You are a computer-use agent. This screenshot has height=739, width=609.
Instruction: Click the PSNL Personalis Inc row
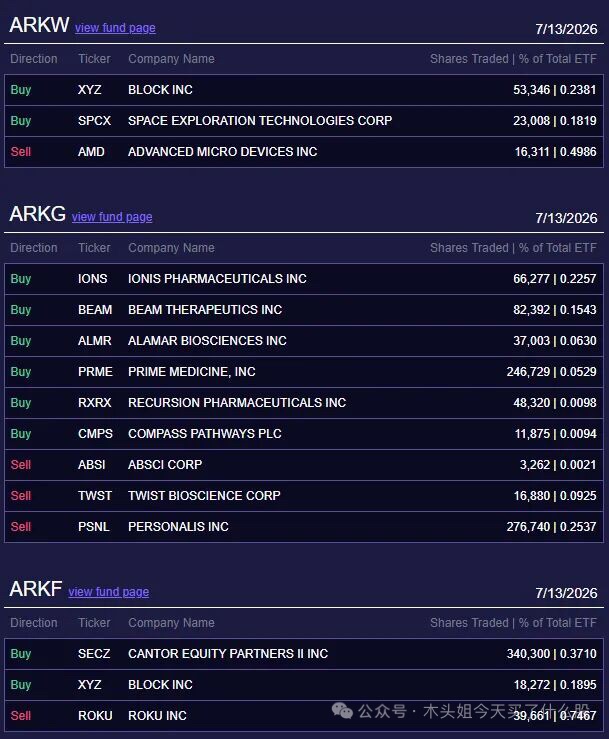(x=304, y=527)
